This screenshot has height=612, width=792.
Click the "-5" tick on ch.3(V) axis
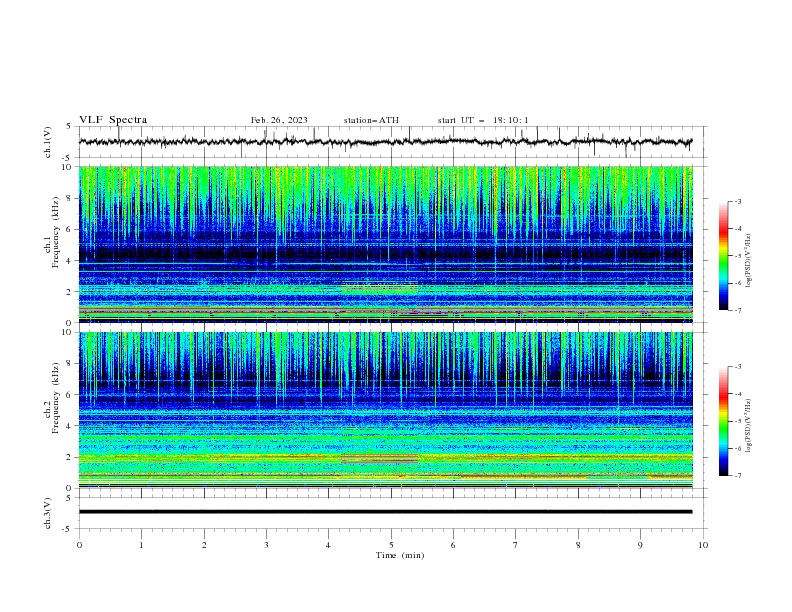(67, 529)
